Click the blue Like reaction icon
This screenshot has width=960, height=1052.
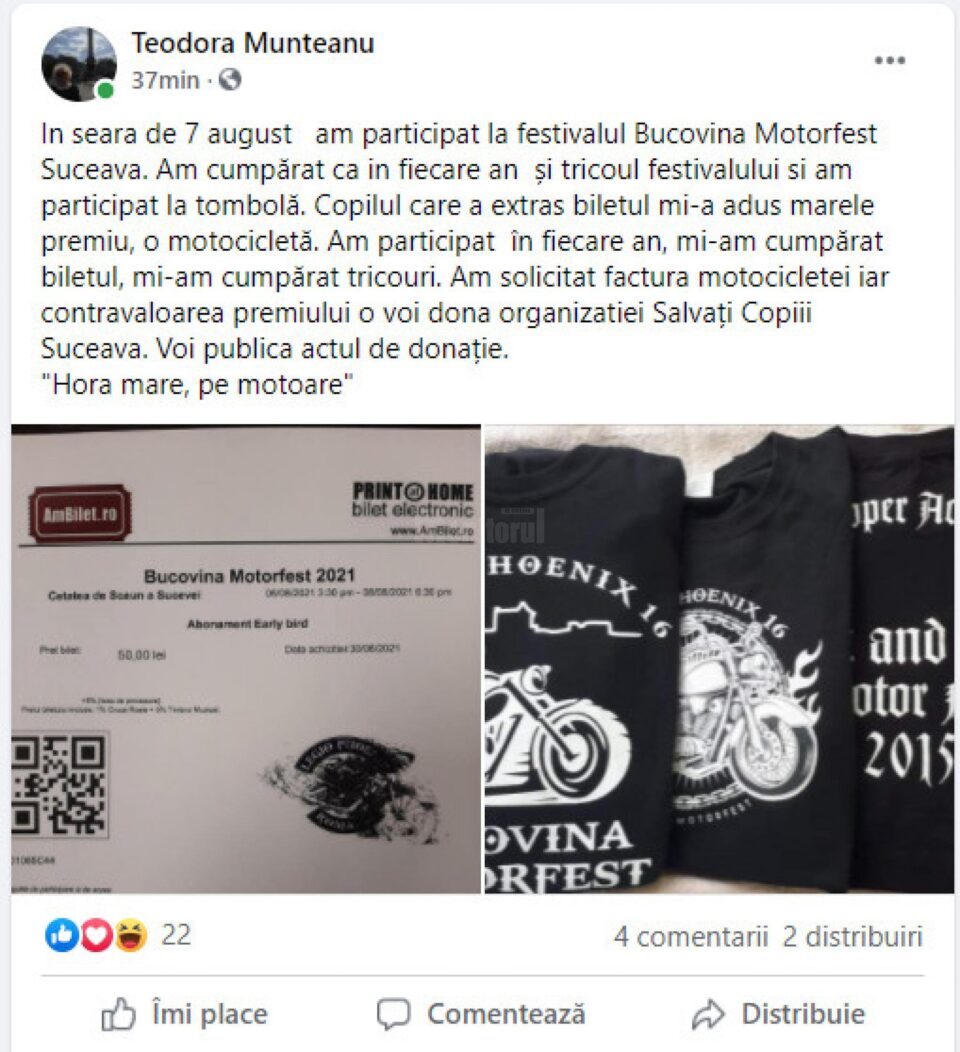click(x=62, y=935)
